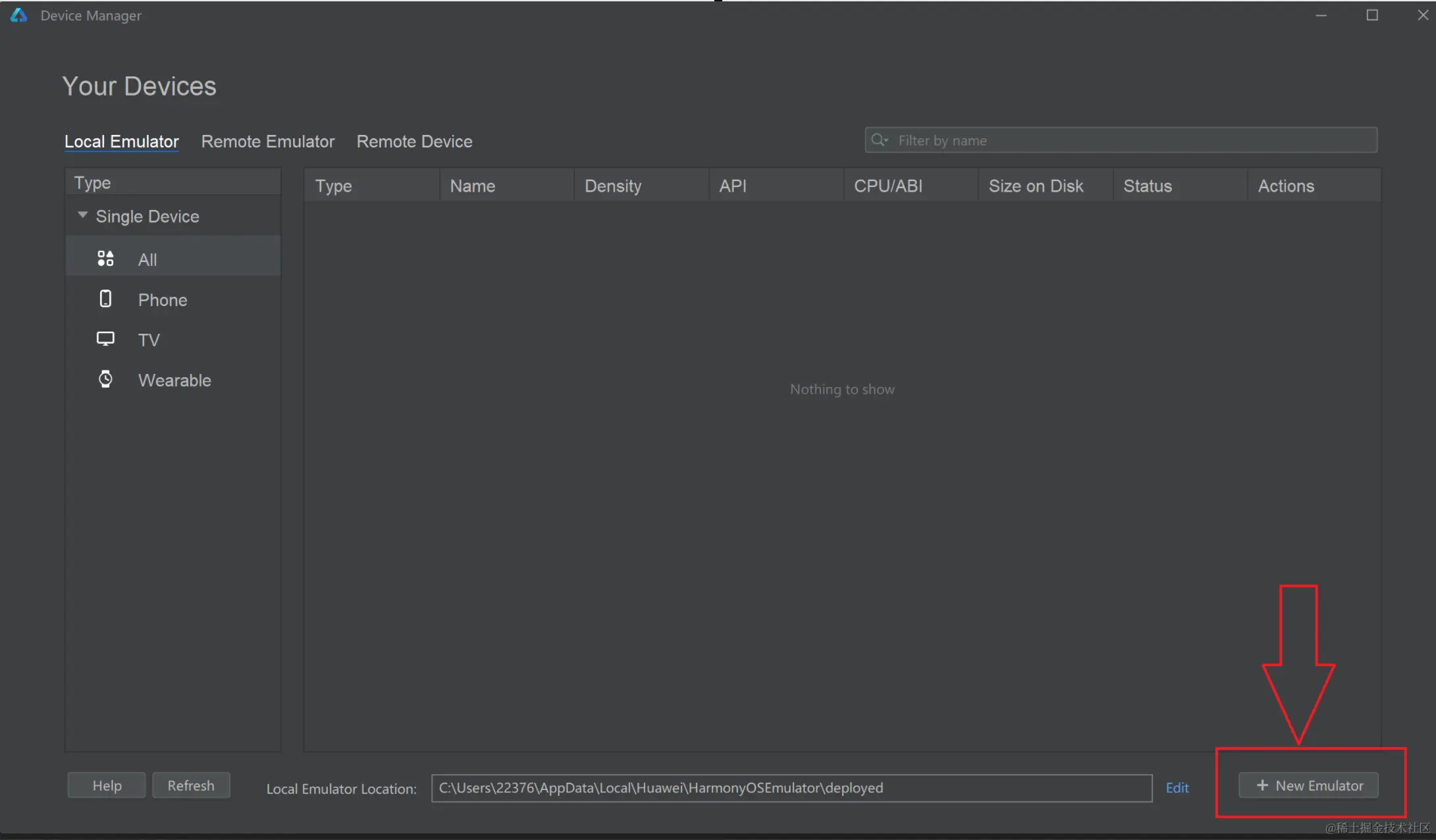Open the Remote Device tab

click(414, 142)
